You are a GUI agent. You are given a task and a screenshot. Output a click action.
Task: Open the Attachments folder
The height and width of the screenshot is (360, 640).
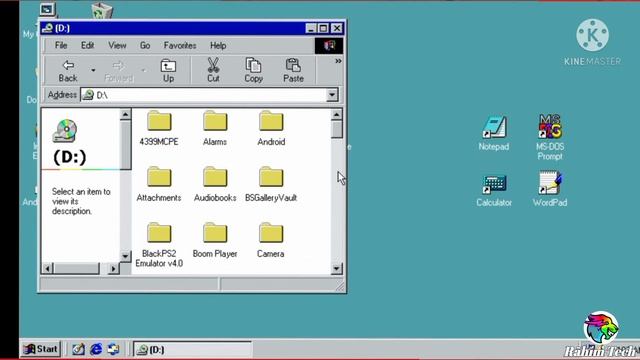click(x=159, y=184)
